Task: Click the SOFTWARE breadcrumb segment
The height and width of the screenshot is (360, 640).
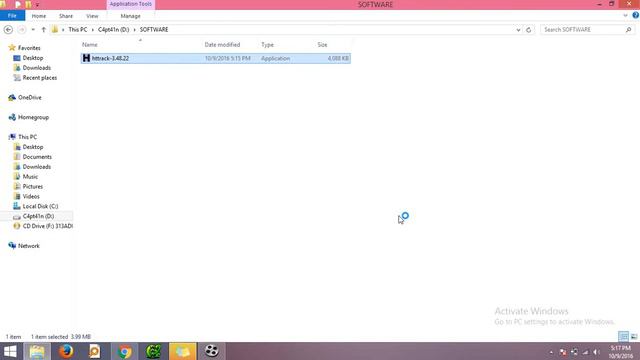Action: click(154, 30)
